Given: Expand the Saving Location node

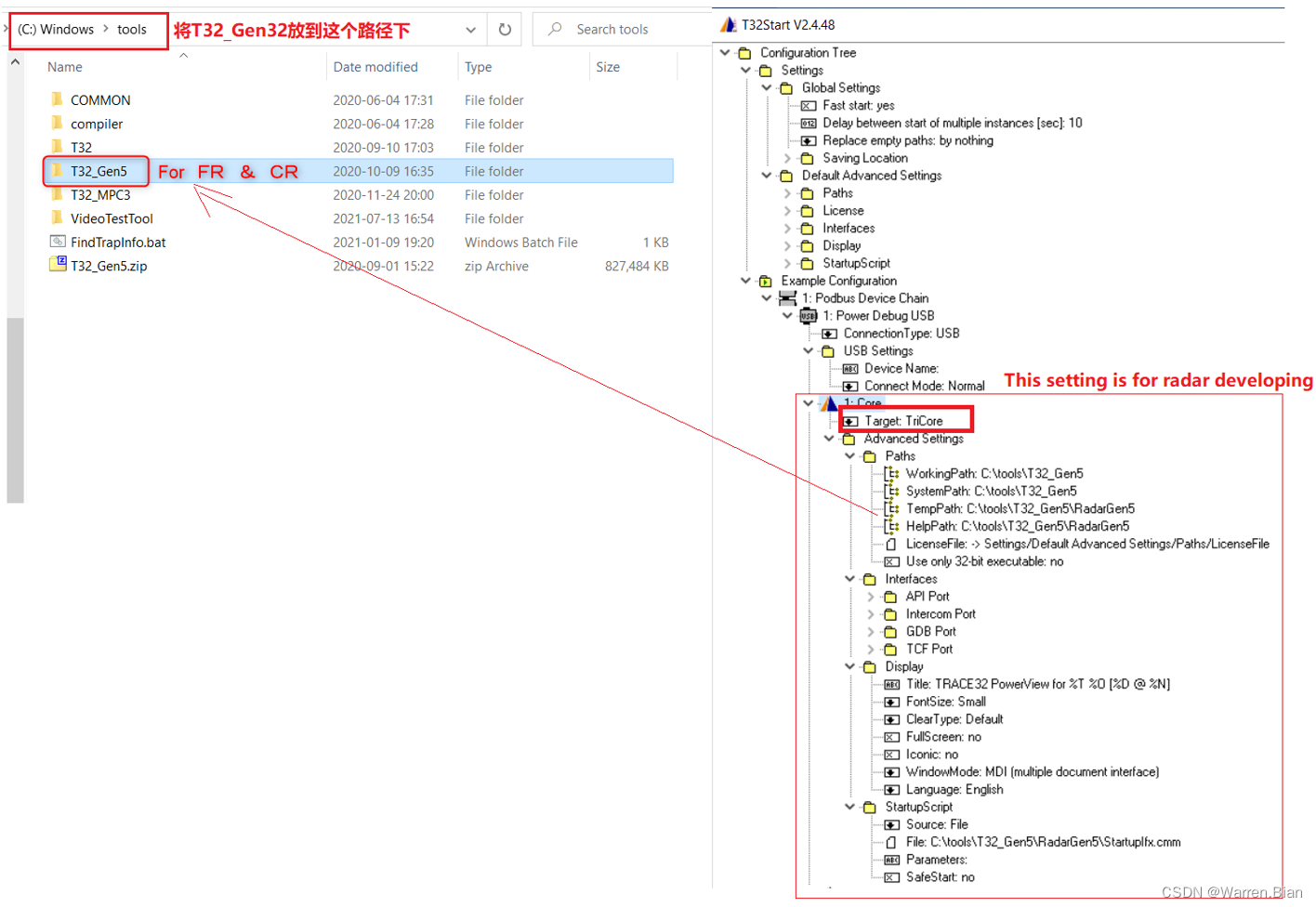Looking at the screenshot, I should coord(788,159).
